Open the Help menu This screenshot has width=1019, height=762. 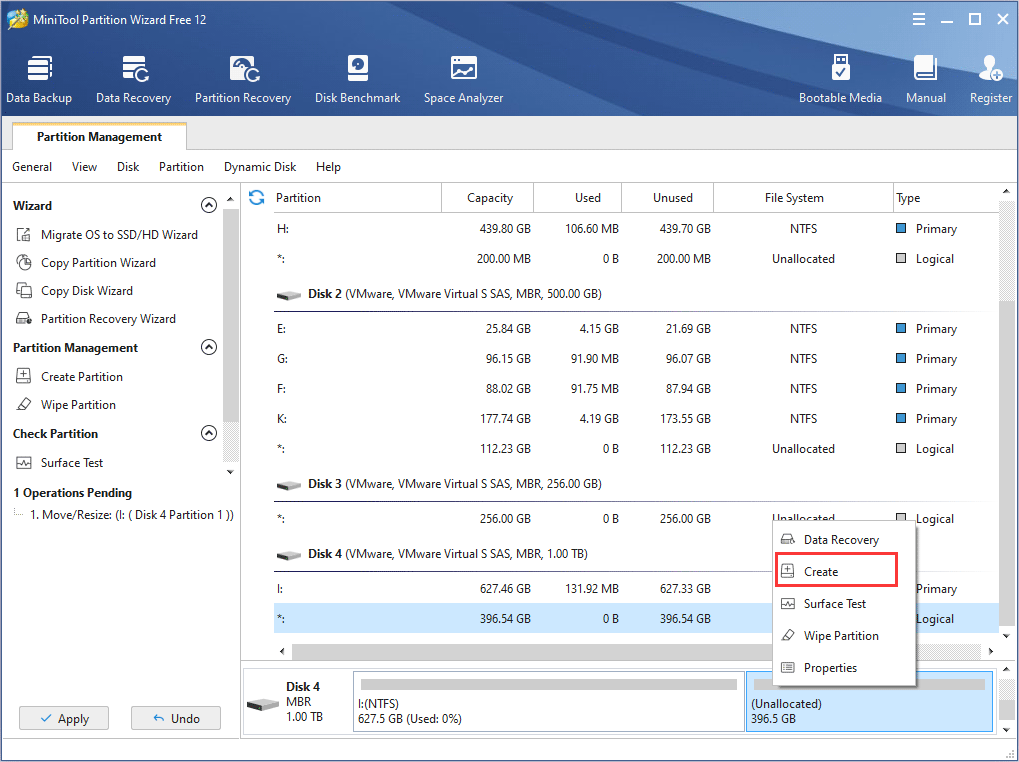[x=328, y=167]
